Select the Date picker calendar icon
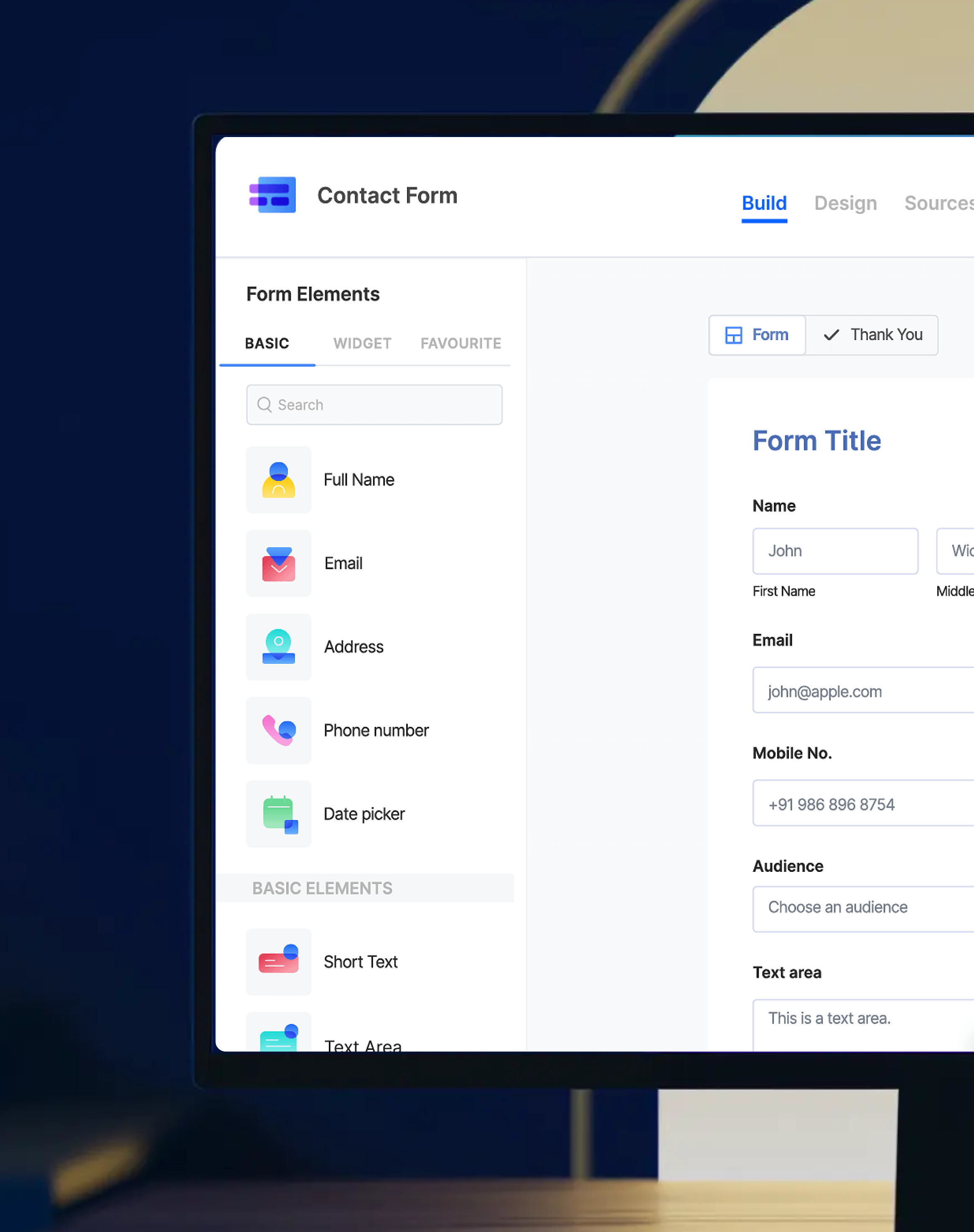 tap(278, 813)
